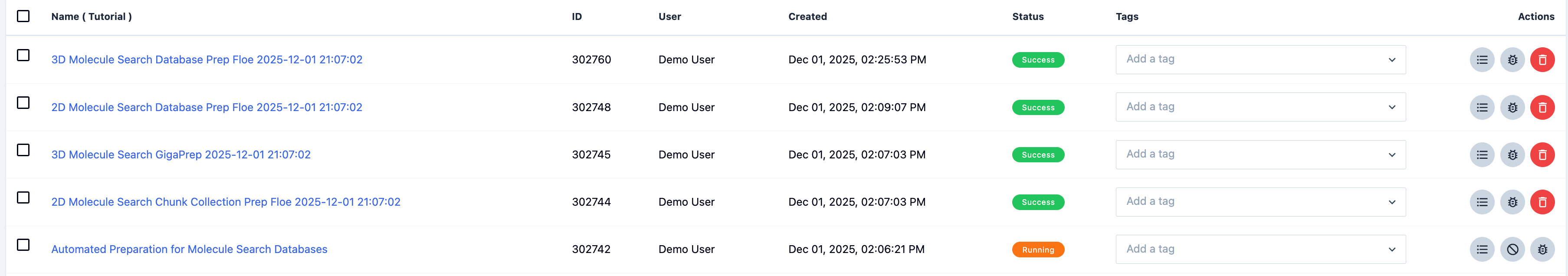Screen dimensions: 1568x276
Task: Cancel the running job 302742
Action: pyautogui.click(x=1512, y=249)
